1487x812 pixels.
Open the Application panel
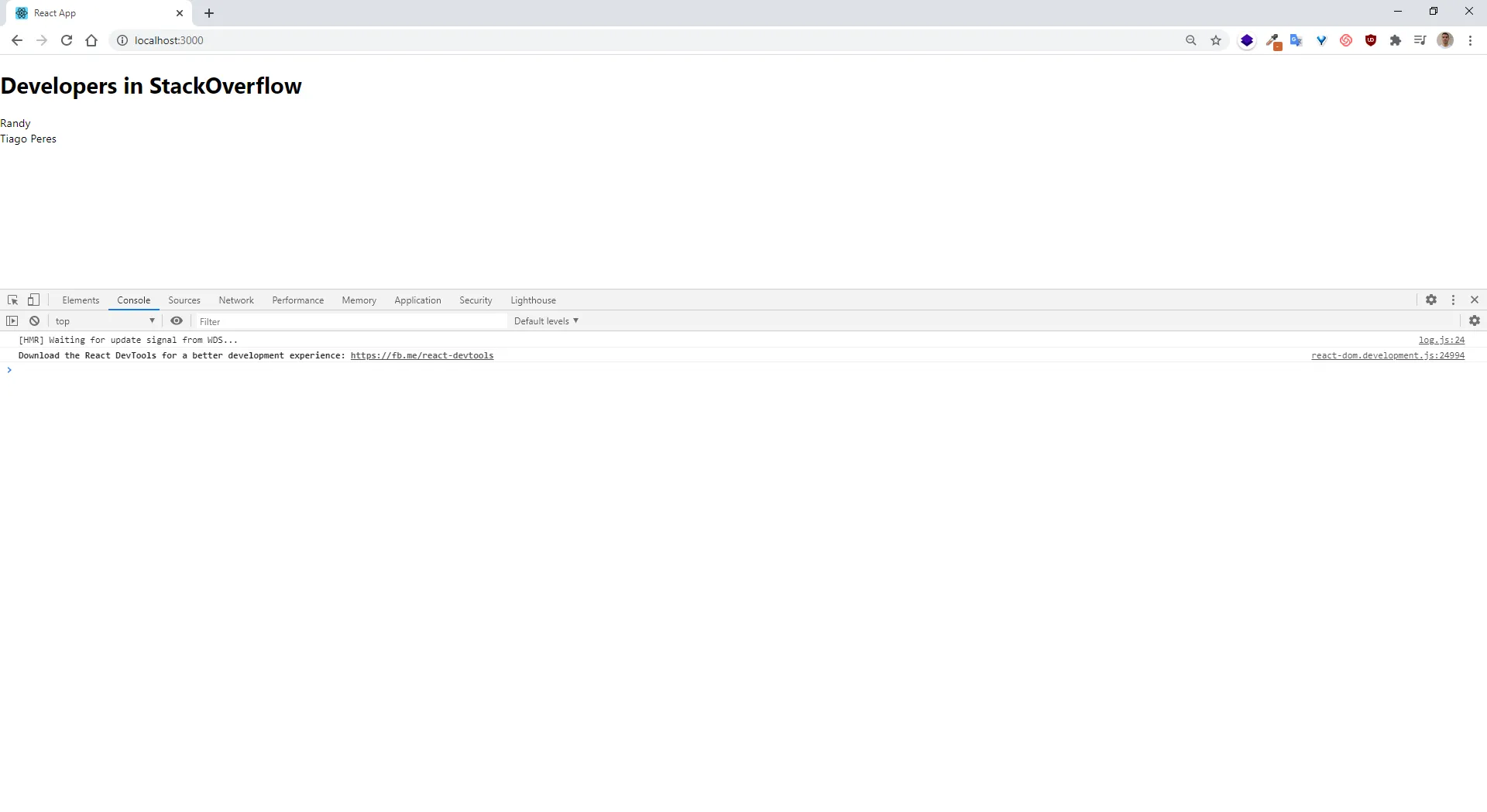click(x=417, y=300)
